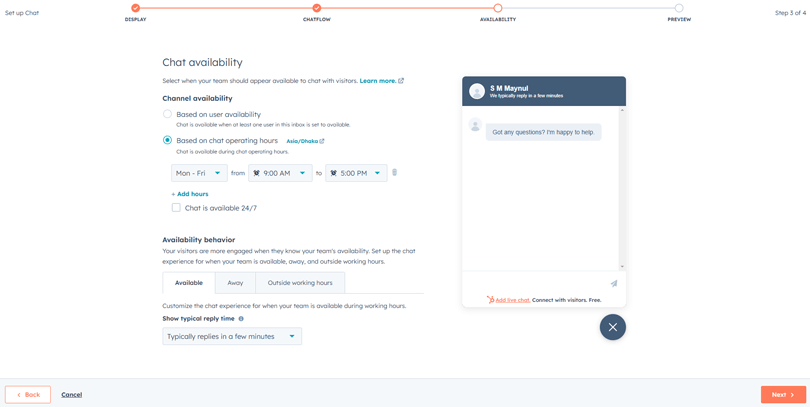Click the Step 3 of 4 text
The height and width of the screenshot is (407, 810).
[790, 13]
